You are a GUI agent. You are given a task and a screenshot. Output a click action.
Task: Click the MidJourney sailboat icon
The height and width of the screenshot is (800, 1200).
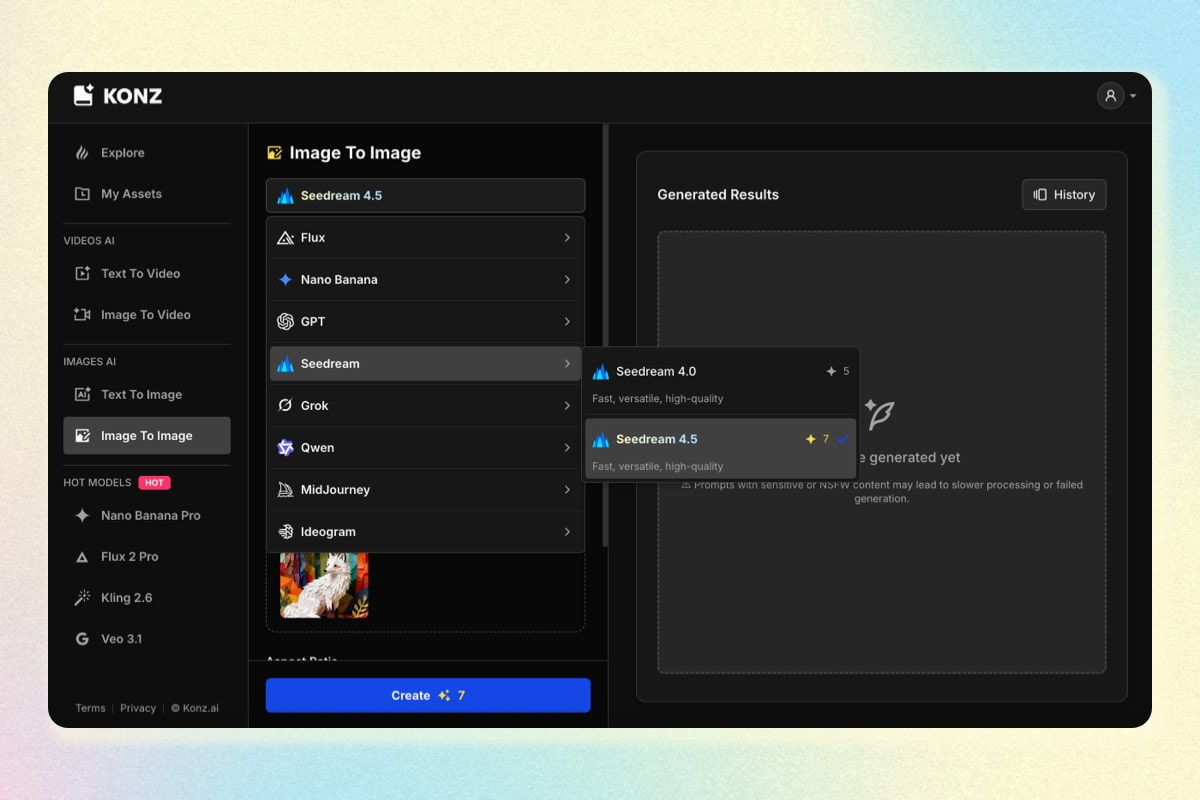pyautogui.click(x=285, y=490)
